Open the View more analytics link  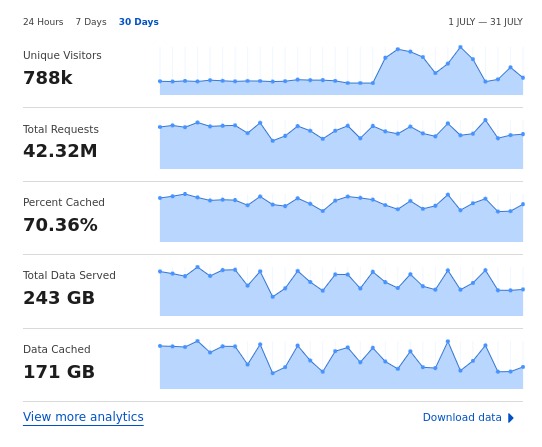(x=83, y=417)
